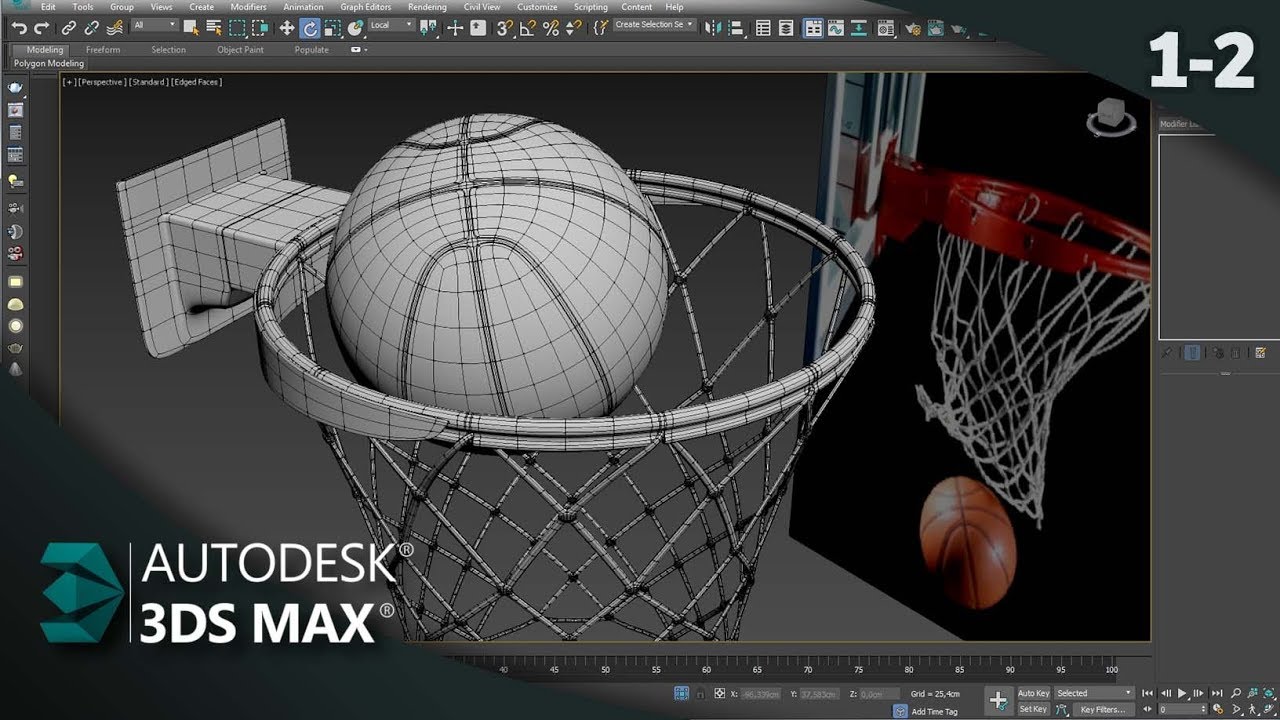Click the Undo arrow icon

(x=18, y=28)
